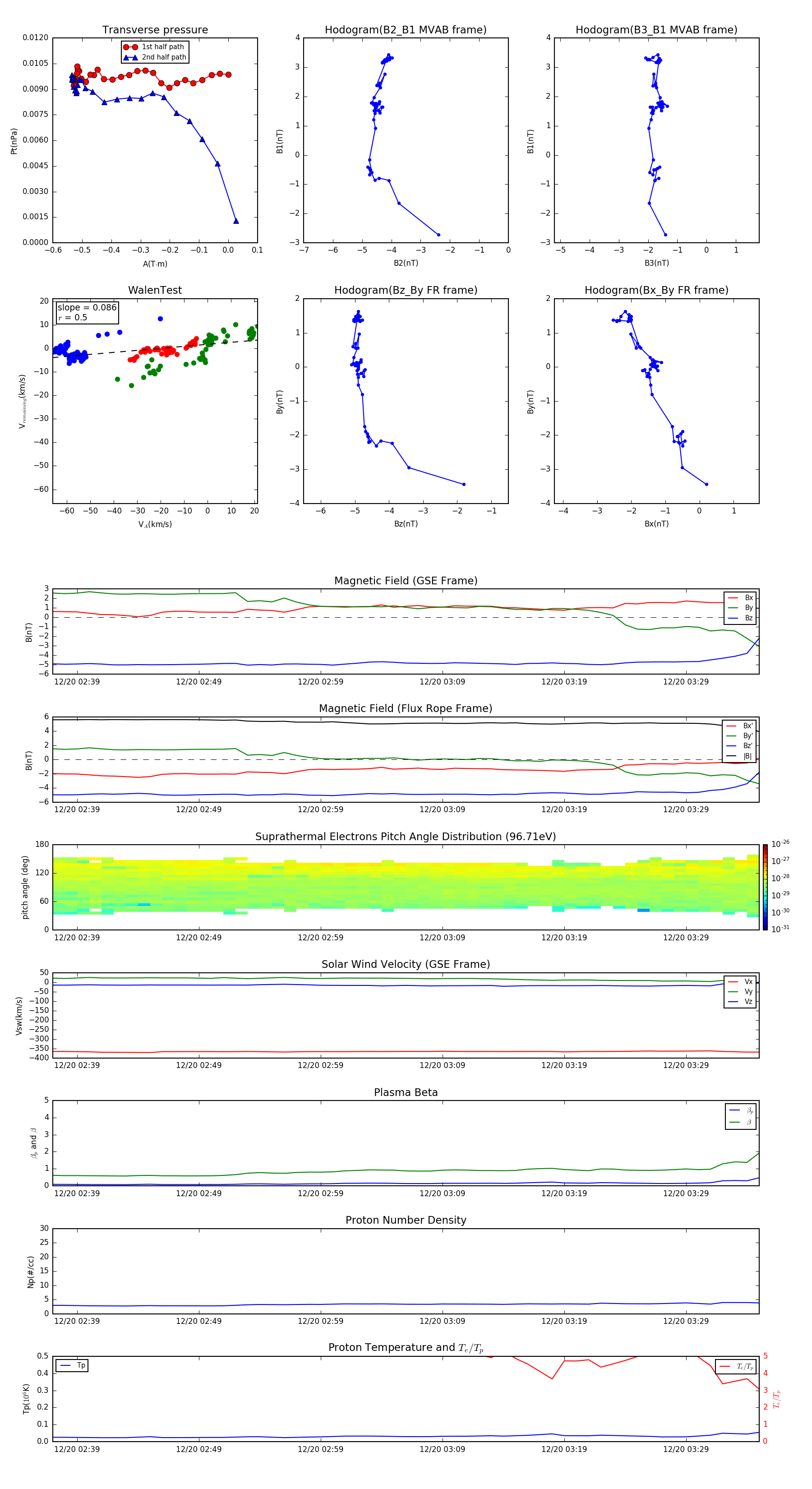Click the Suprathermal Electrons Pitch Angle Distribution title
Viewport: 812px width, 1489px height.
406,837
